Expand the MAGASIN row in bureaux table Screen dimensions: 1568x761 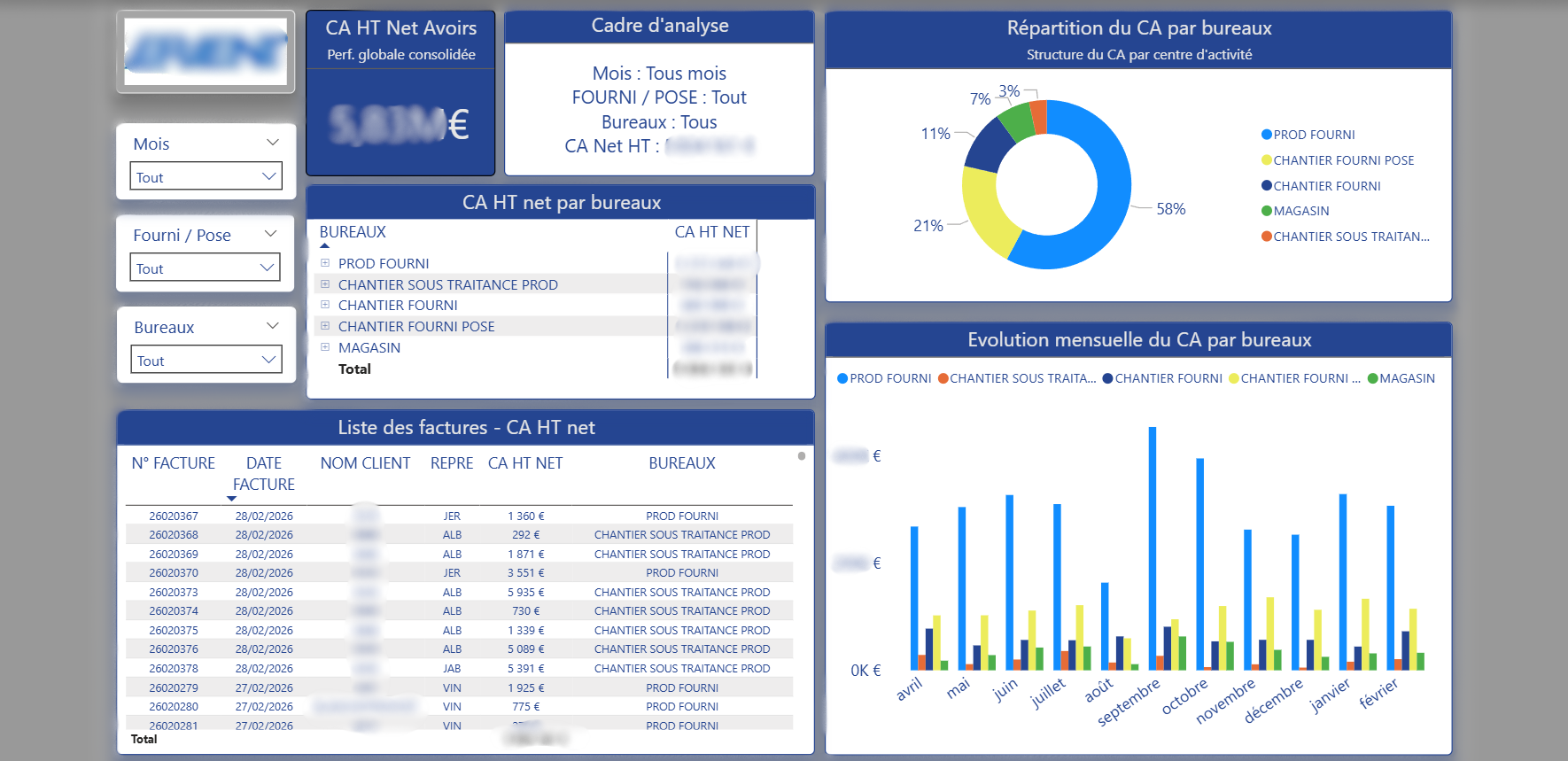coord(325,347)
